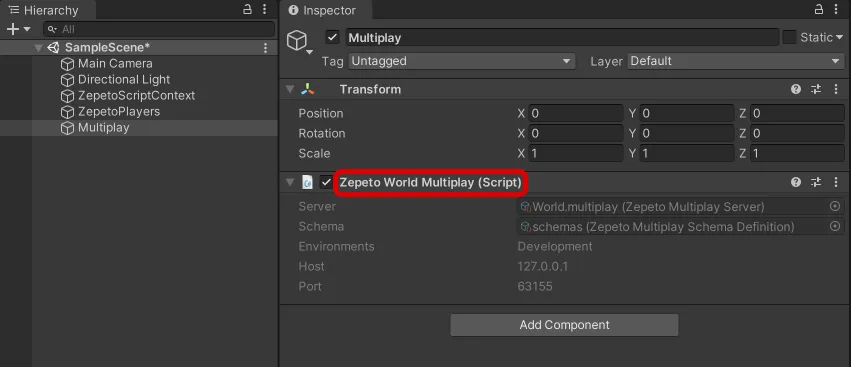Open Transform component preset settings icon
Screen dimensions: 851x367
tap(816, 90)
